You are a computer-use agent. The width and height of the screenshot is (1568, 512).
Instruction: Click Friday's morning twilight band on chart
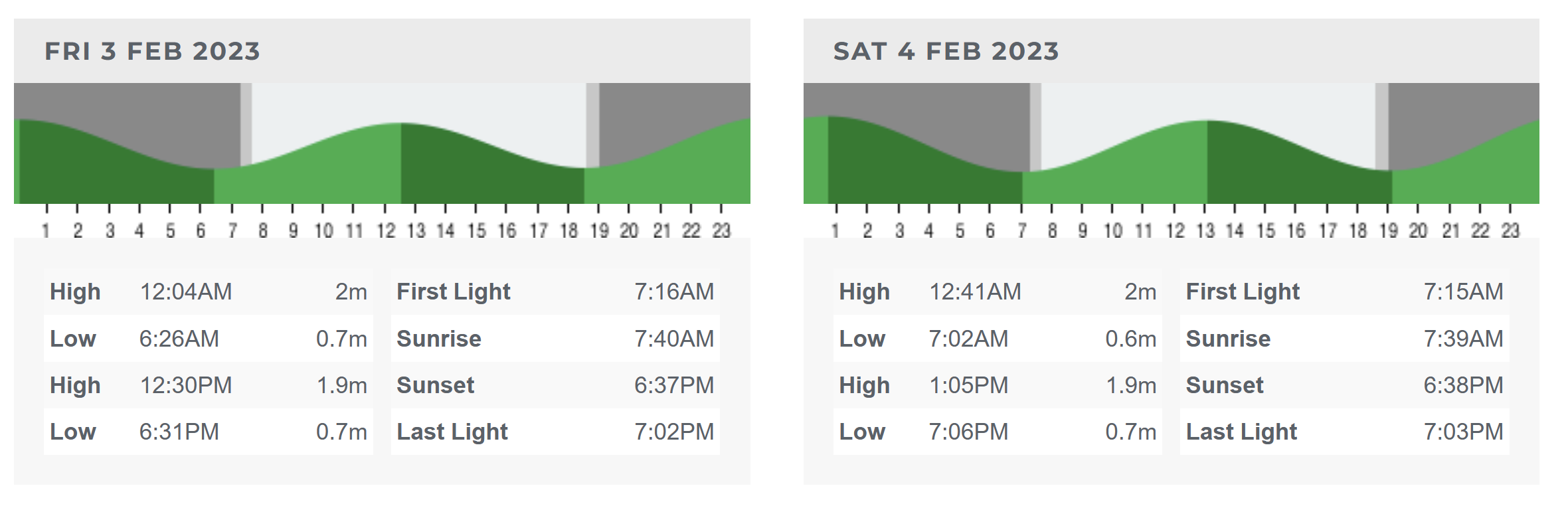(246, 124)
